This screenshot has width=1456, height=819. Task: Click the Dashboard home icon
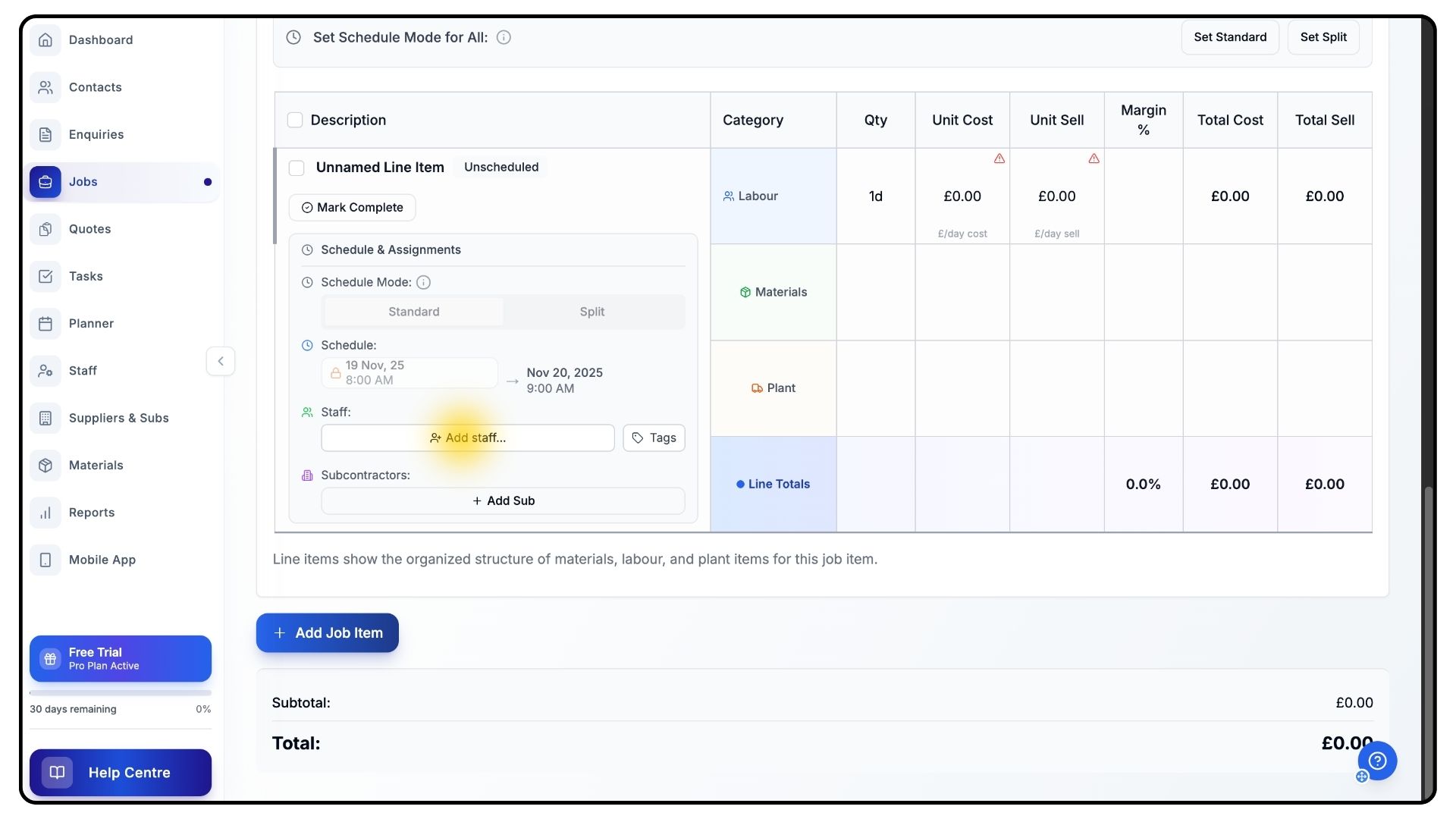pos(45,40)
